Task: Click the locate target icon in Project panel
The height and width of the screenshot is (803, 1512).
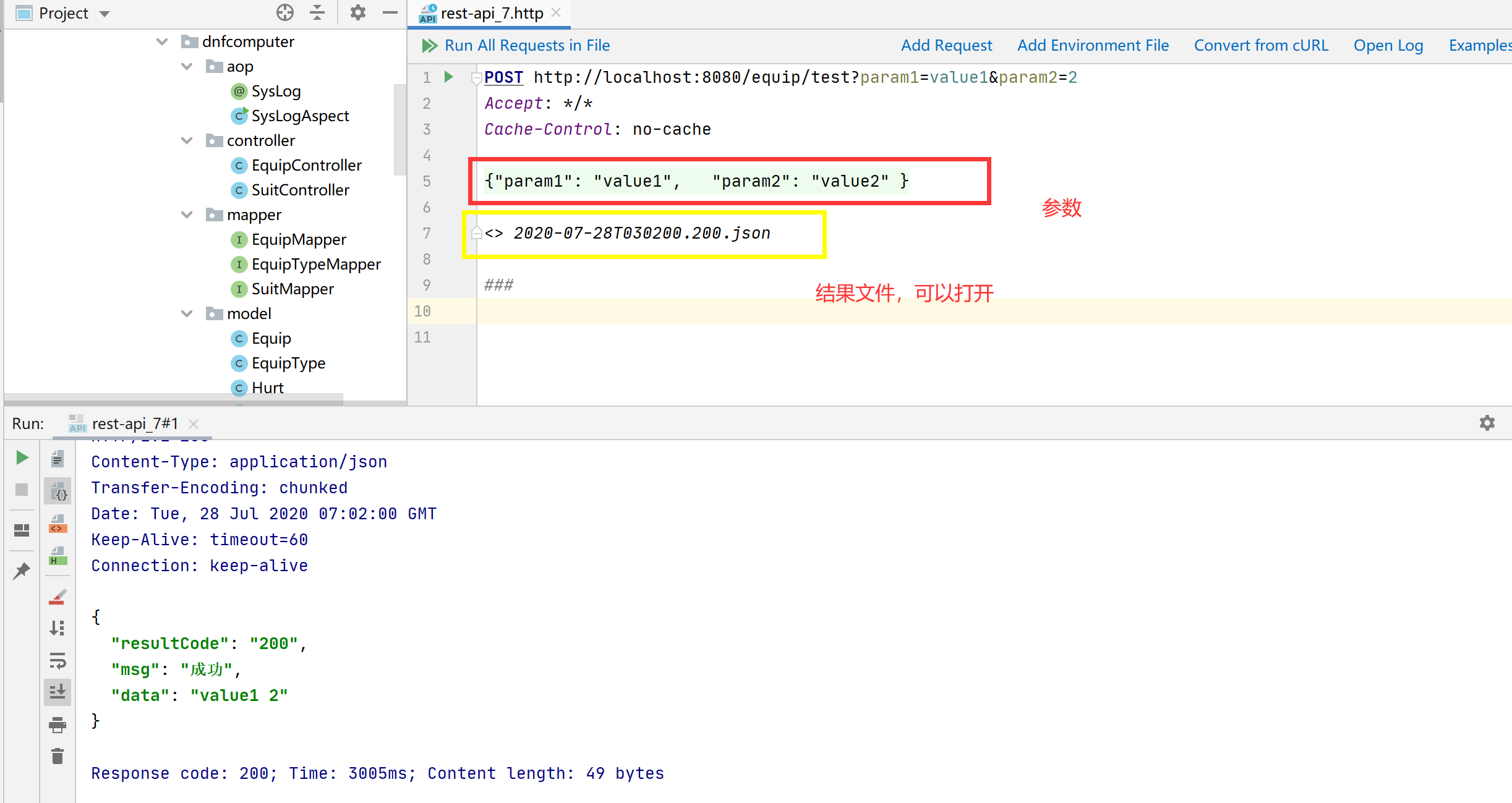Action: [x=285, y=13]
